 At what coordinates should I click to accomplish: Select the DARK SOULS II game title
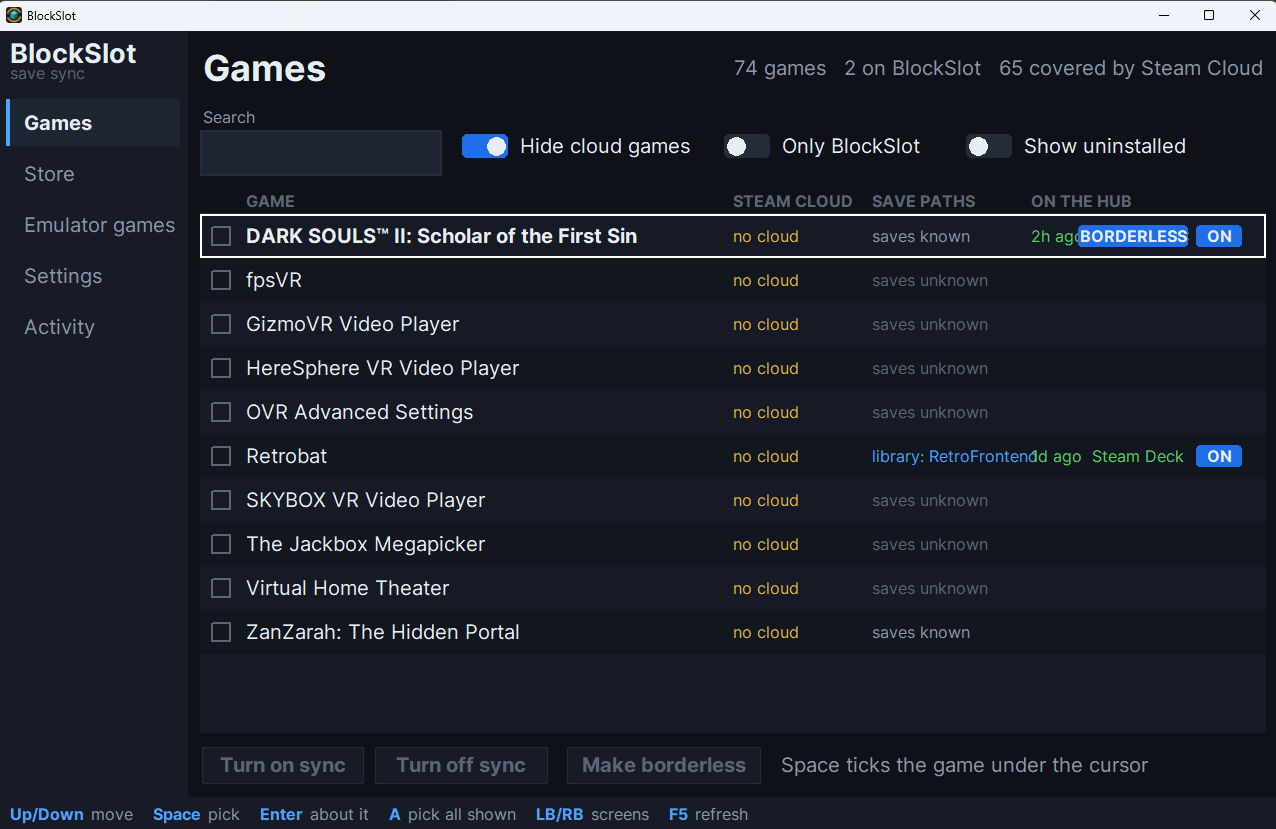(441, 236)
